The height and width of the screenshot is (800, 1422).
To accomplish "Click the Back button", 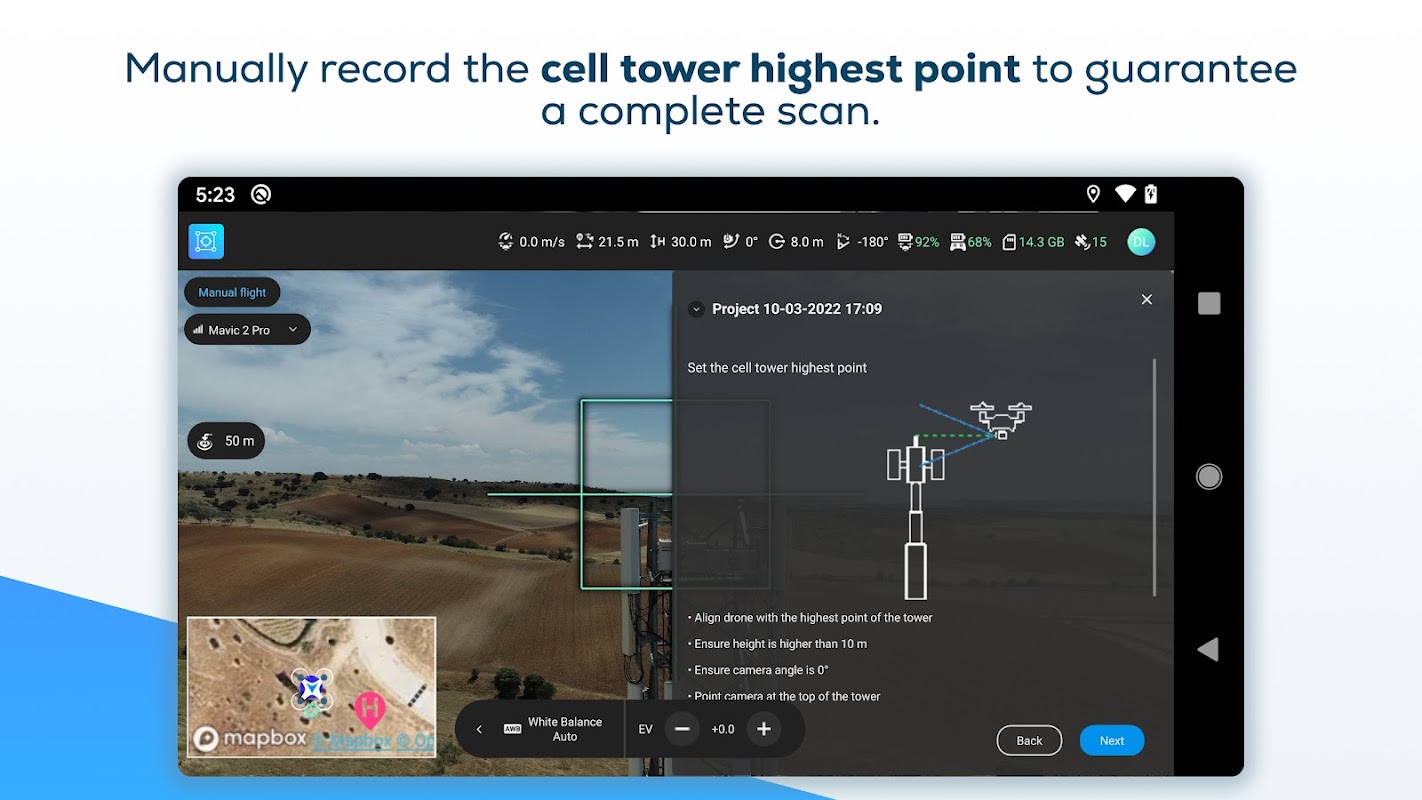I will tap(1029, 741).
